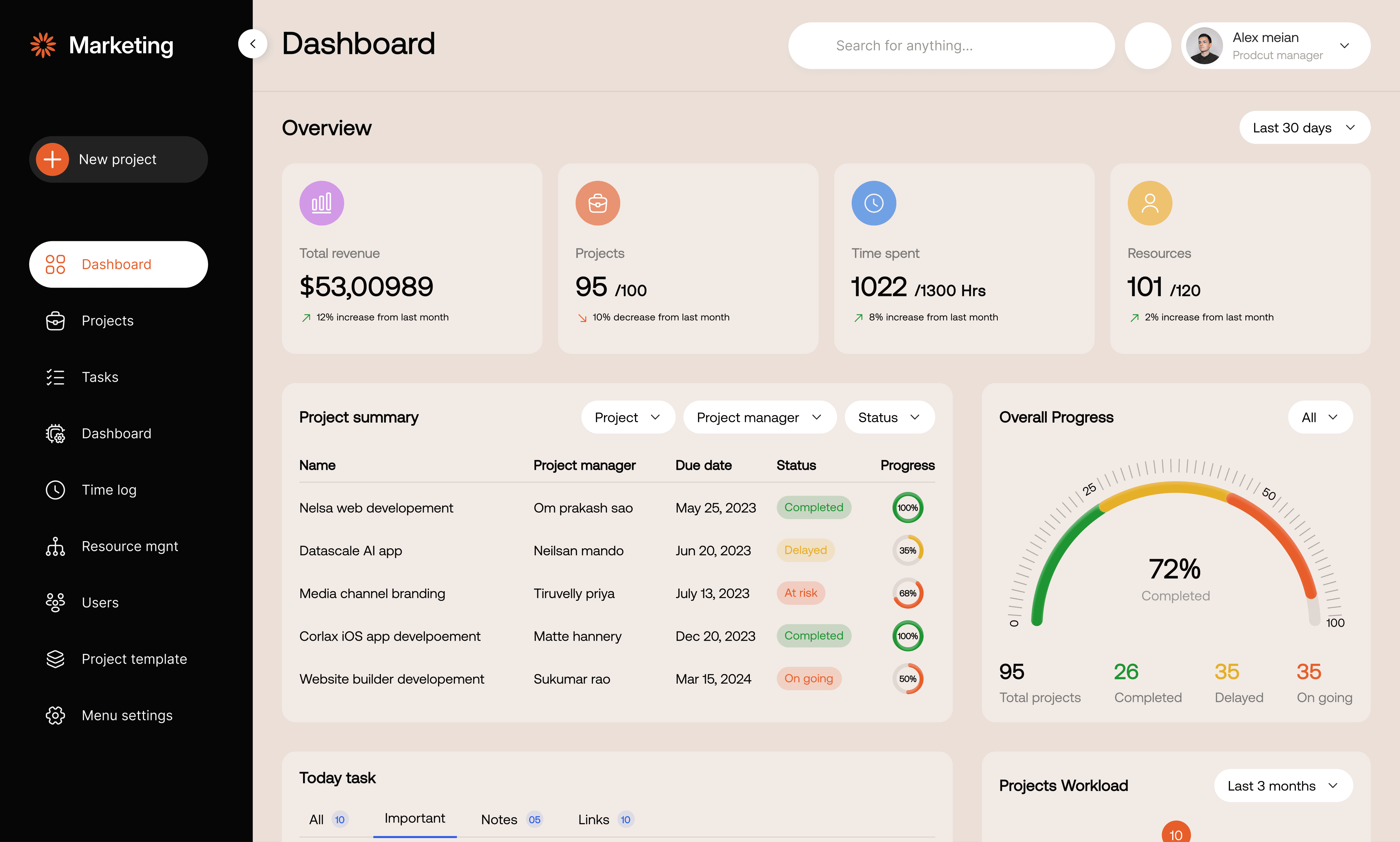Click inside the search field
The height and width of the screenshot is (842, 1400).
(951, 45)
